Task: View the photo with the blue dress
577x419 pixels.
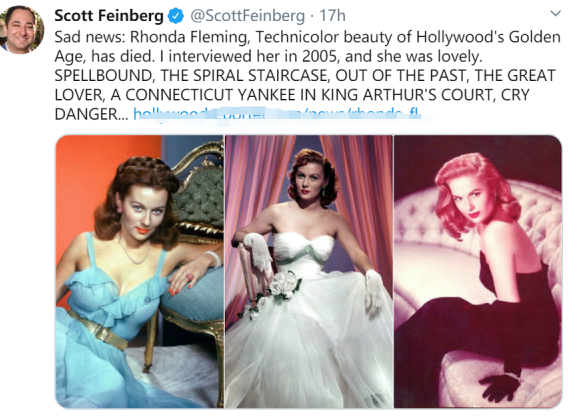Action: pos(139,271)
